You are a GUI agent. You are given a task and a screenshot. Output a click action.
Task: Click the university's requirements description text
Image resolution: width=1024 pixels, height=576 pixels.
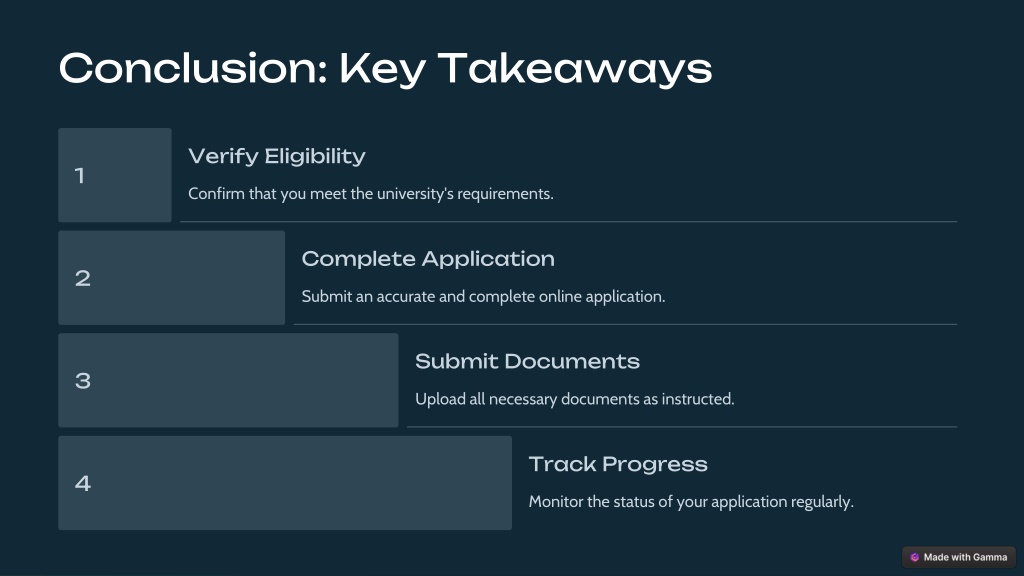coord(371,194)
